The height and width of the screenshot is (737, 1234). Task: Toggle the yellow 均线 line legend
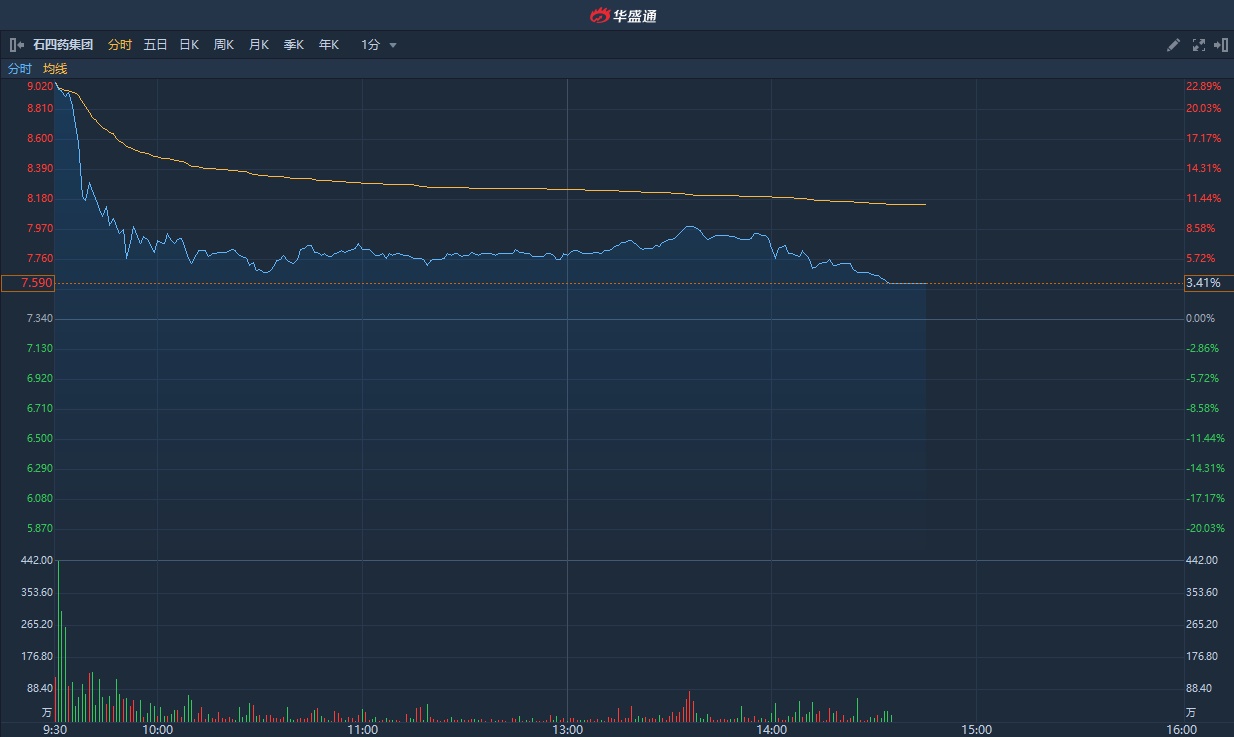[55, 69]
